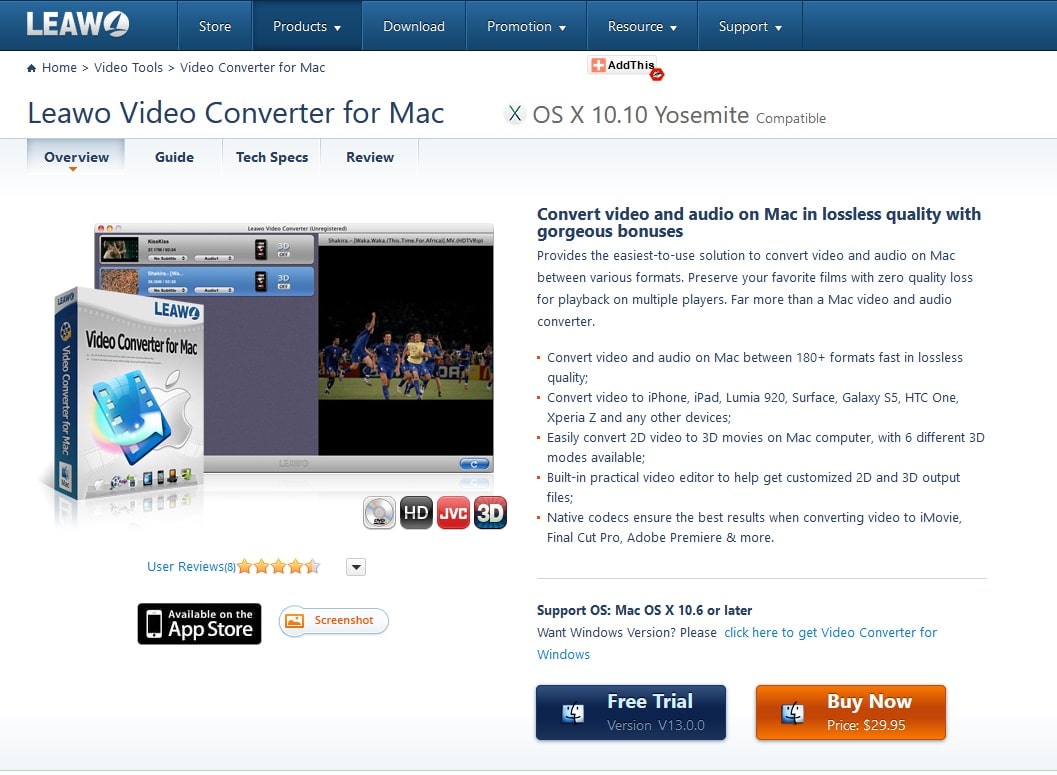Open the Products dropdown menu
Image resolution: width=1057 pixels, height=775 pixels.
(307, 26)
